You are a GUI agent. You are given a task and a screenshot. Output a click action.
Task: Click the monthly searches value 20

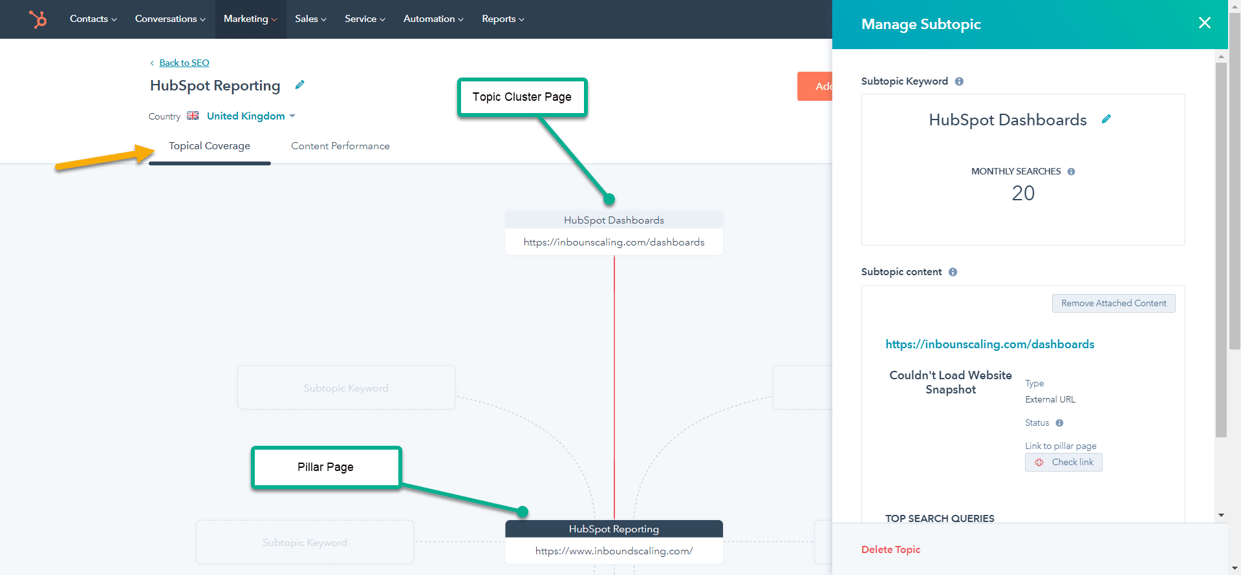[1023, 194]
